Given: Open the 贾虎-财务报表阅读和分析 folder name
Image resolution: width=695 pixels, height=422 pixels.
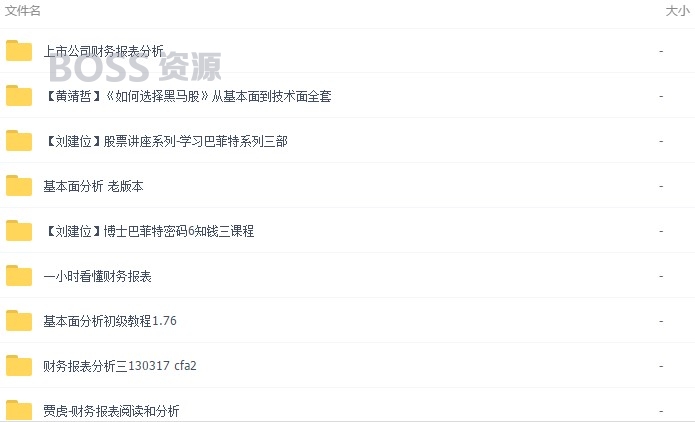Looking at the screenshot, I should tap(111, 411).
